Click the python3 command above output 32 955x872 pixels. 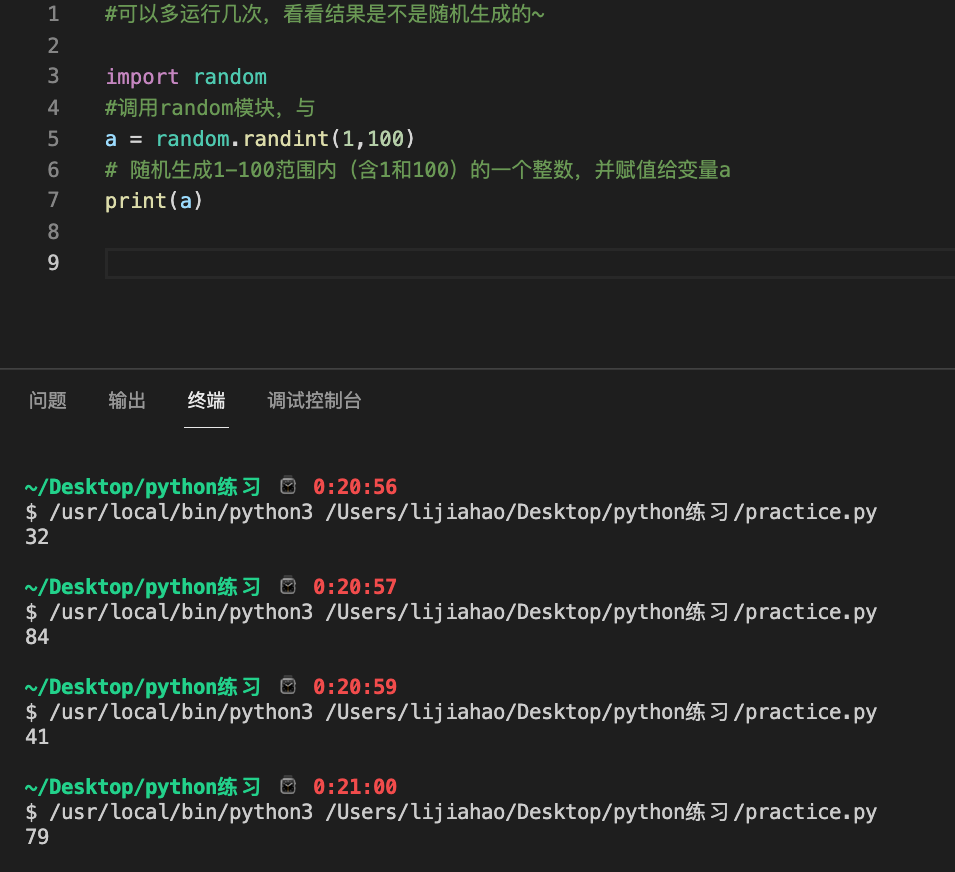pyautogui.click(x=451, y=512)
